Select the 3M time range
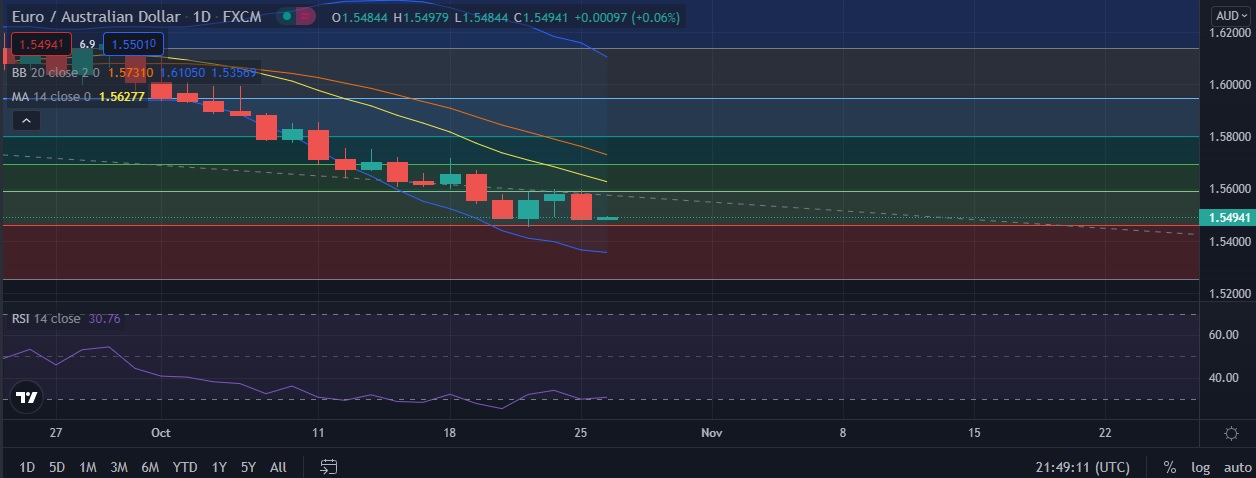The height and width of the screenshot is (478, 1256). pos(118,467)
